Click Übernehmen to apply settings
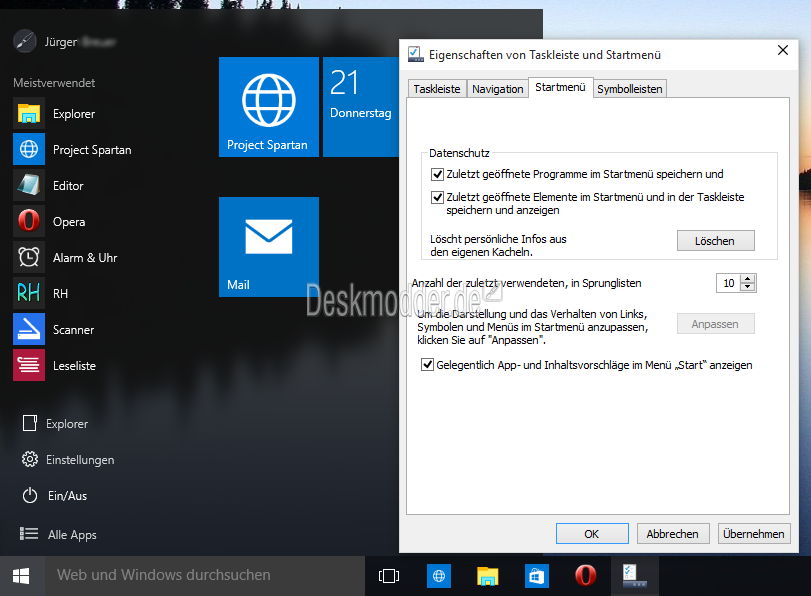This screenshot has height=596, width=811. (754, 533)
